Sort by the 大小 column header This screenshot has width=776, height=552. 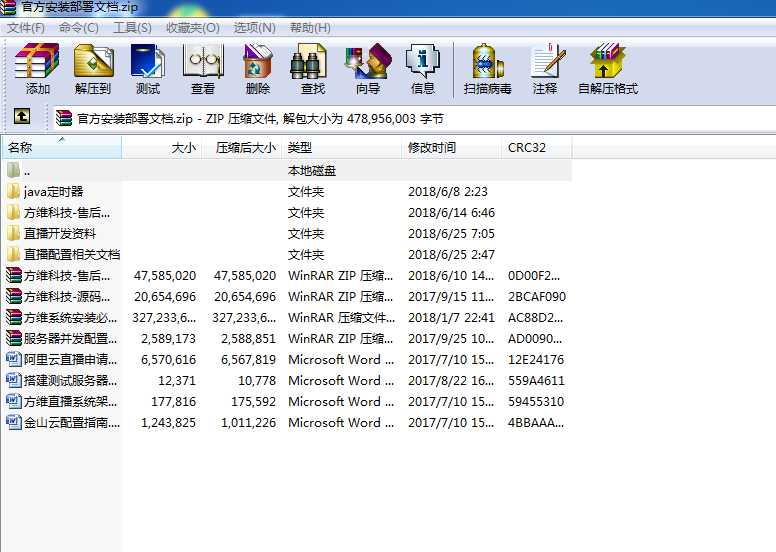[x=162, y=148]
